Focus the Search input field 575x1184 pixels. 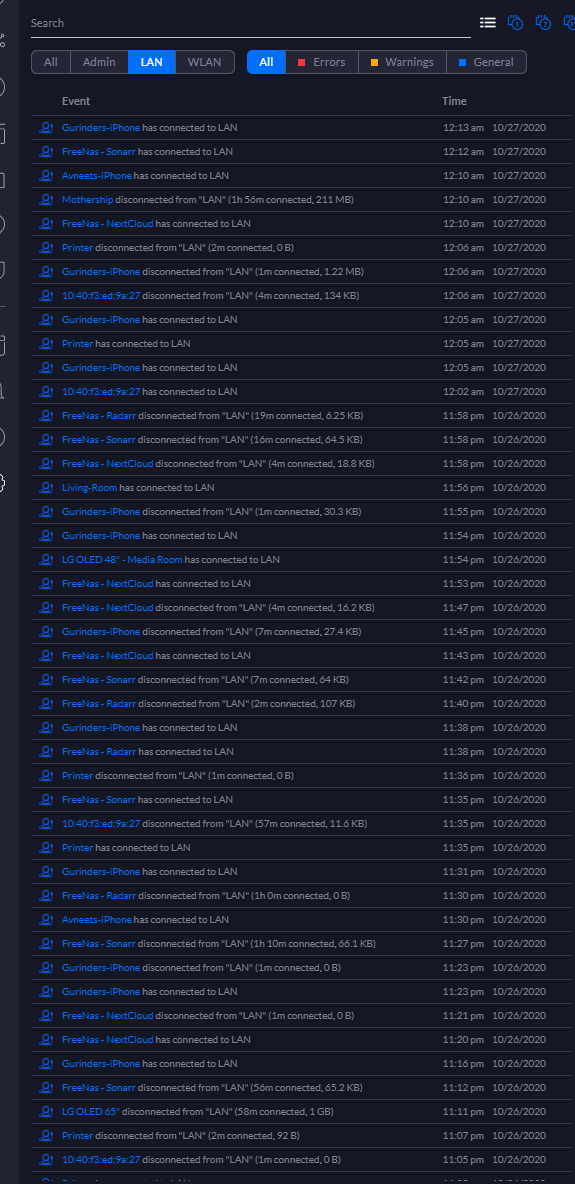250,23
